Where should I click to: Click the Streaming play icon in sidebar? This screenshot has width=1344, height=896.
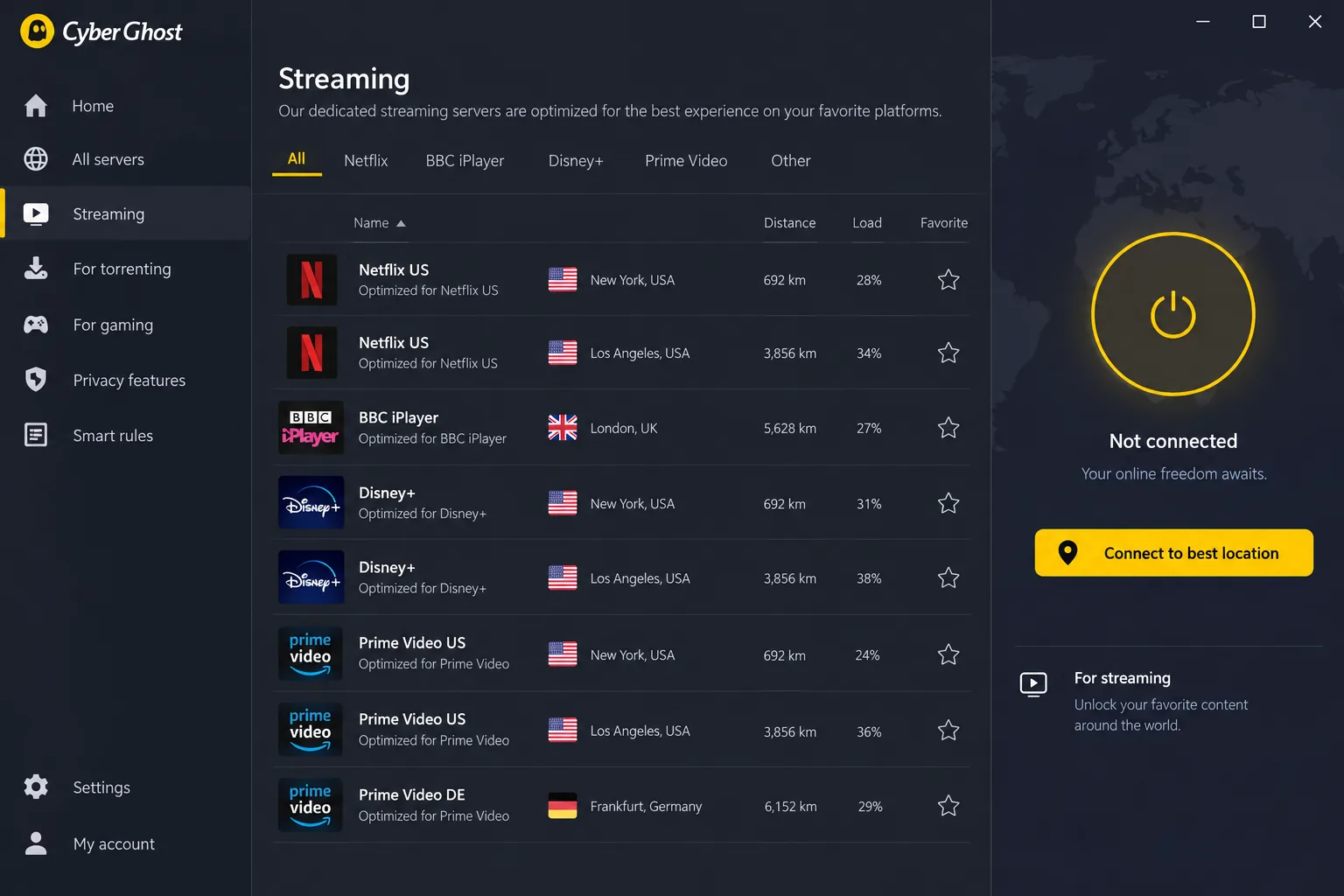36,213
